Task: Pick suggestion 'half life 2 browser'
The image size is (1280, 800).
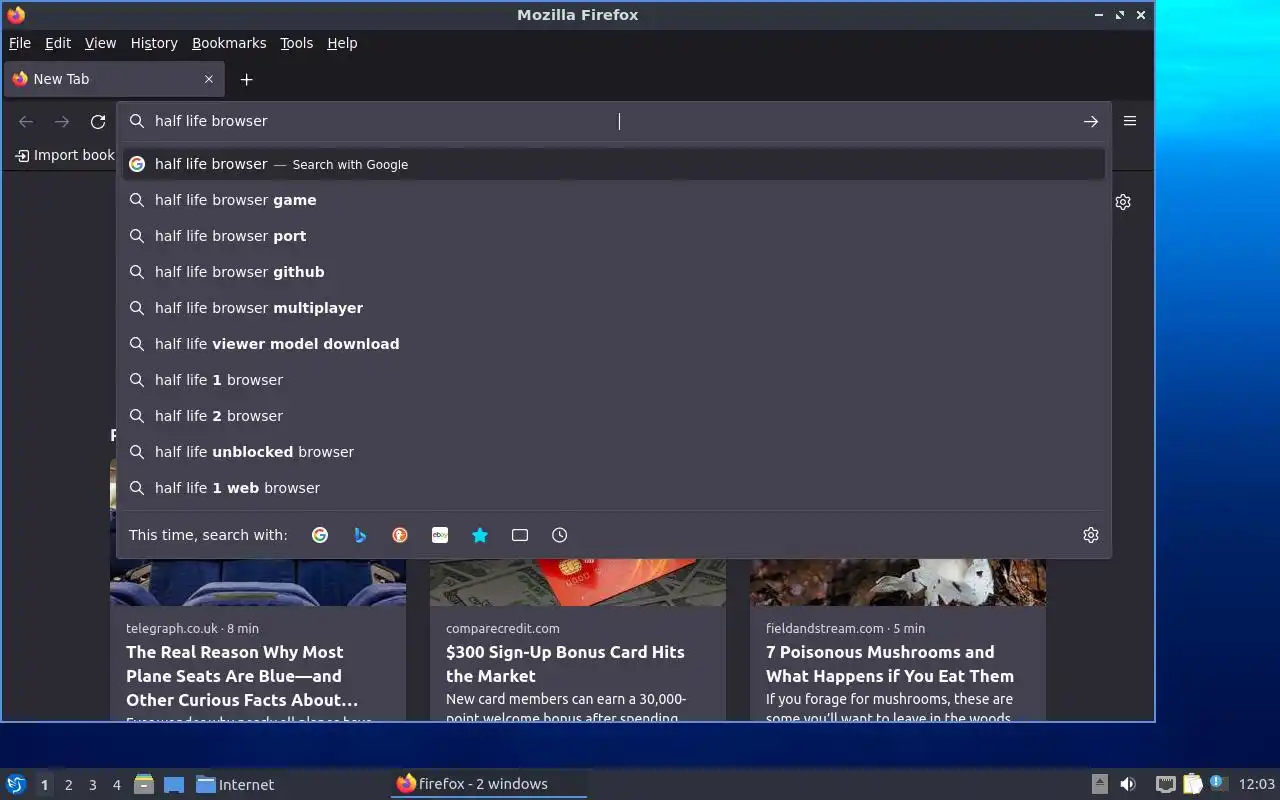Action: 614,416
